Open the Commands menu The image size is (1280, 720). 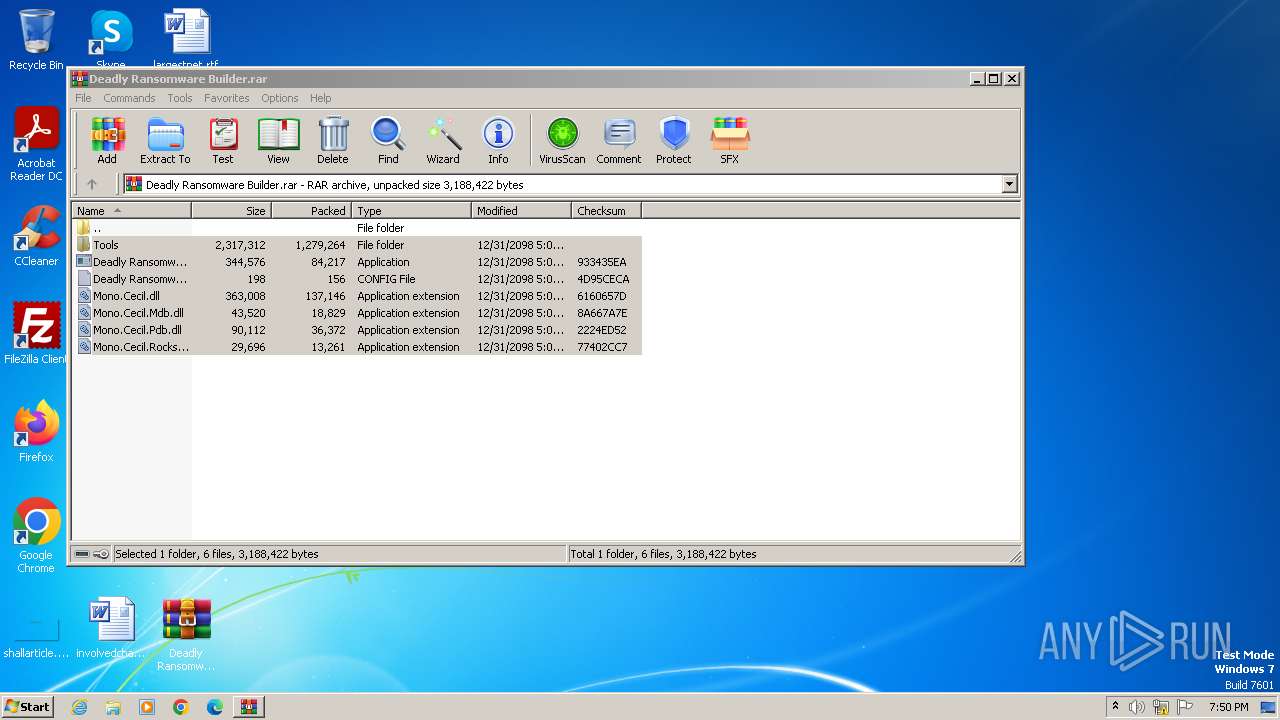(x=129, y=98)
